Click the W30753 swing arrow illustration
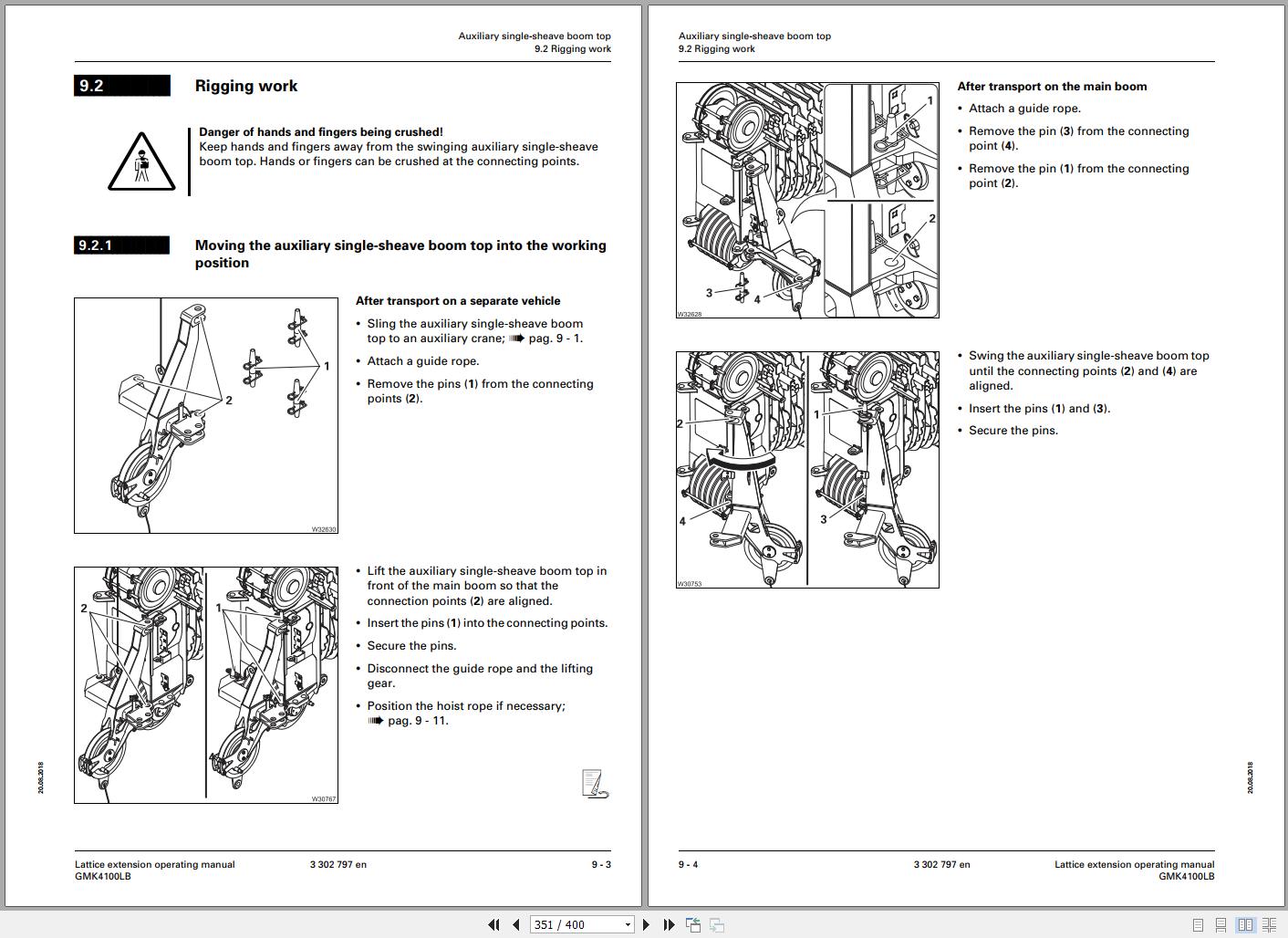The width and height of the screenshot is (1288, 938). tap(807, 470)
